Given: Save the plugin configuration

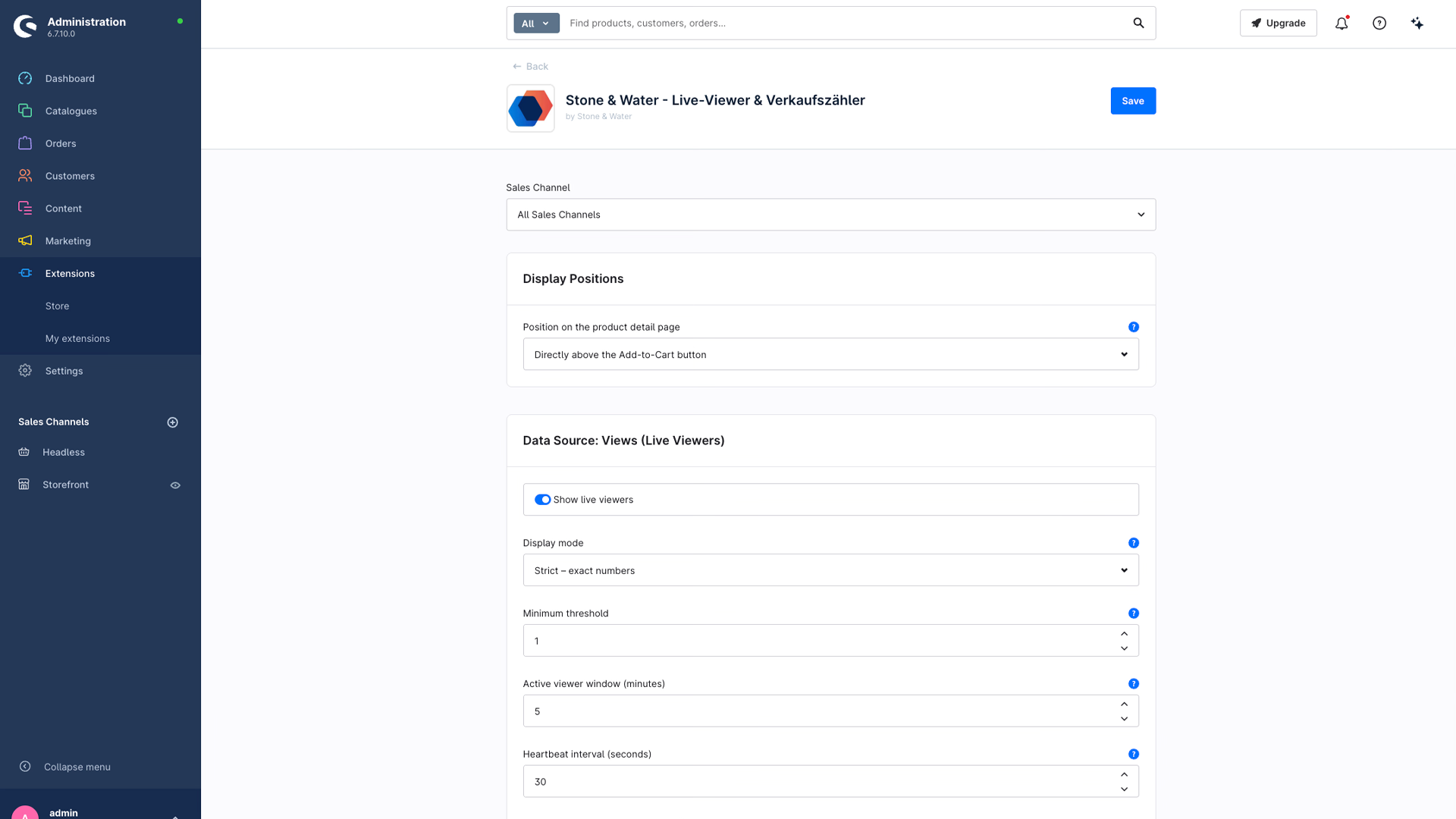Looking at the screenshot, I should (1133, 101).
